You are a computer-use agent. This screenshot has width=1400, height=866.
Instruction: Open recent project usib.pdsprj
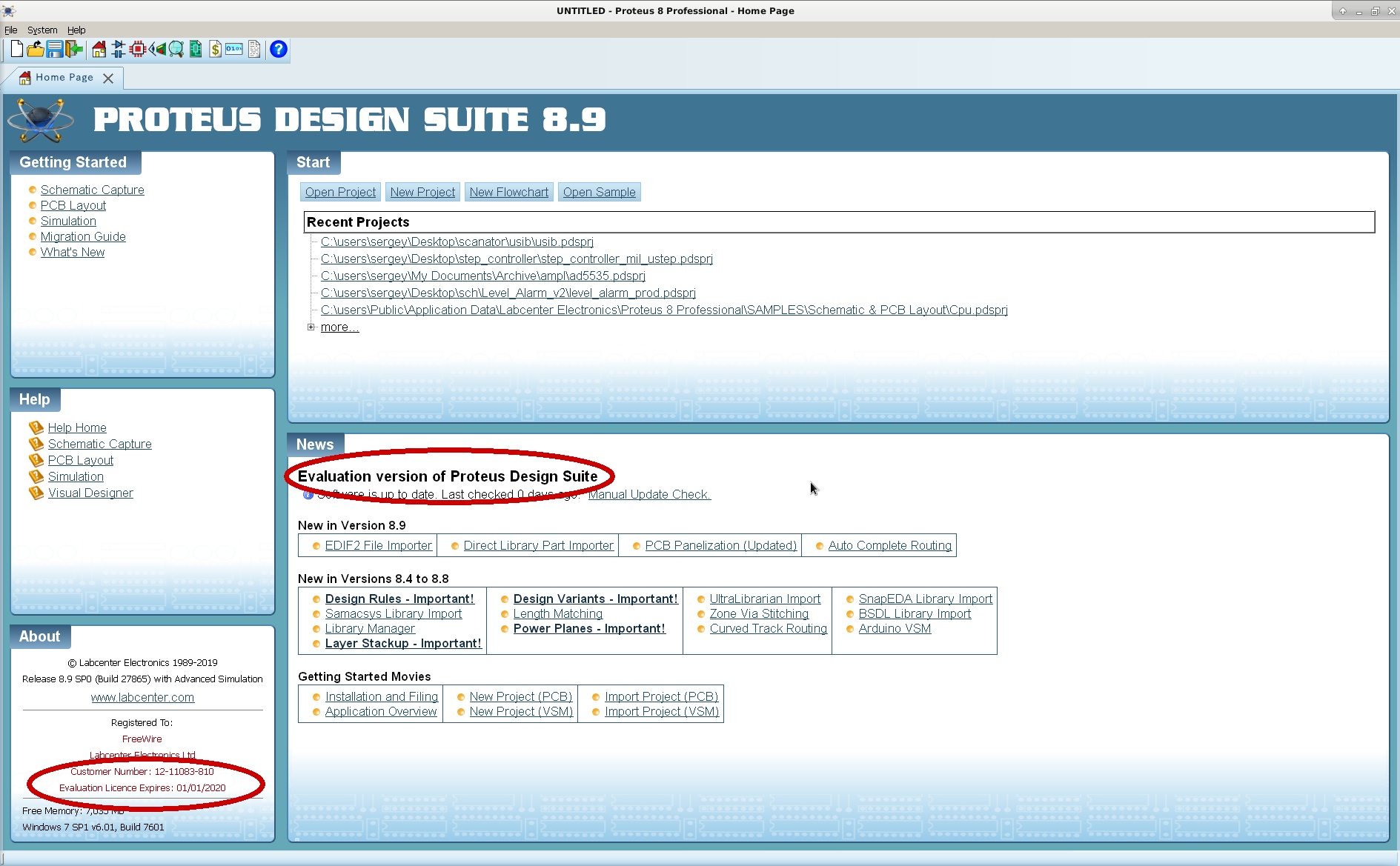(457, 242)
